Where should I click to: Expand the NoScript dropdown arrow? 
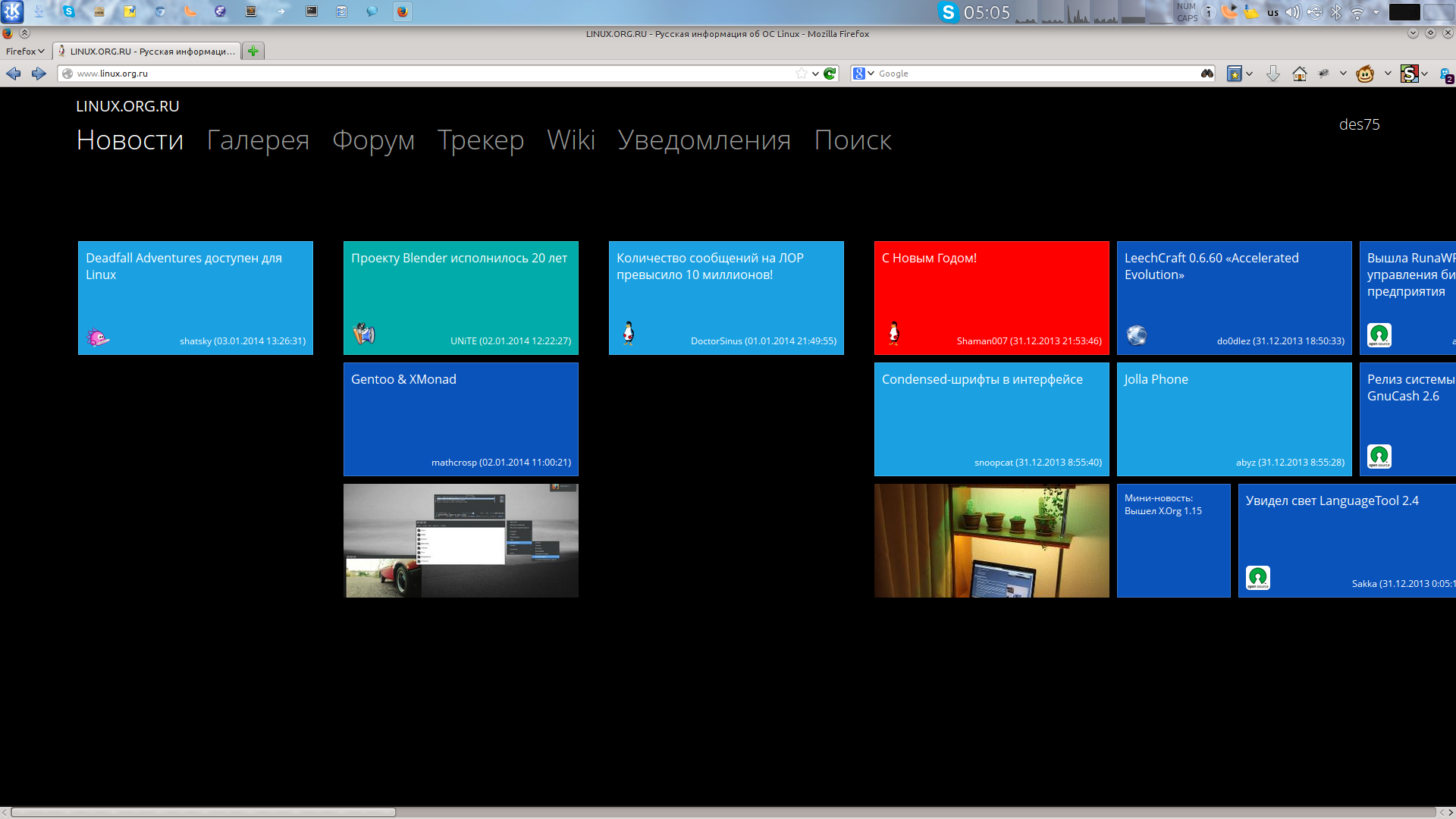(1424, 74)
